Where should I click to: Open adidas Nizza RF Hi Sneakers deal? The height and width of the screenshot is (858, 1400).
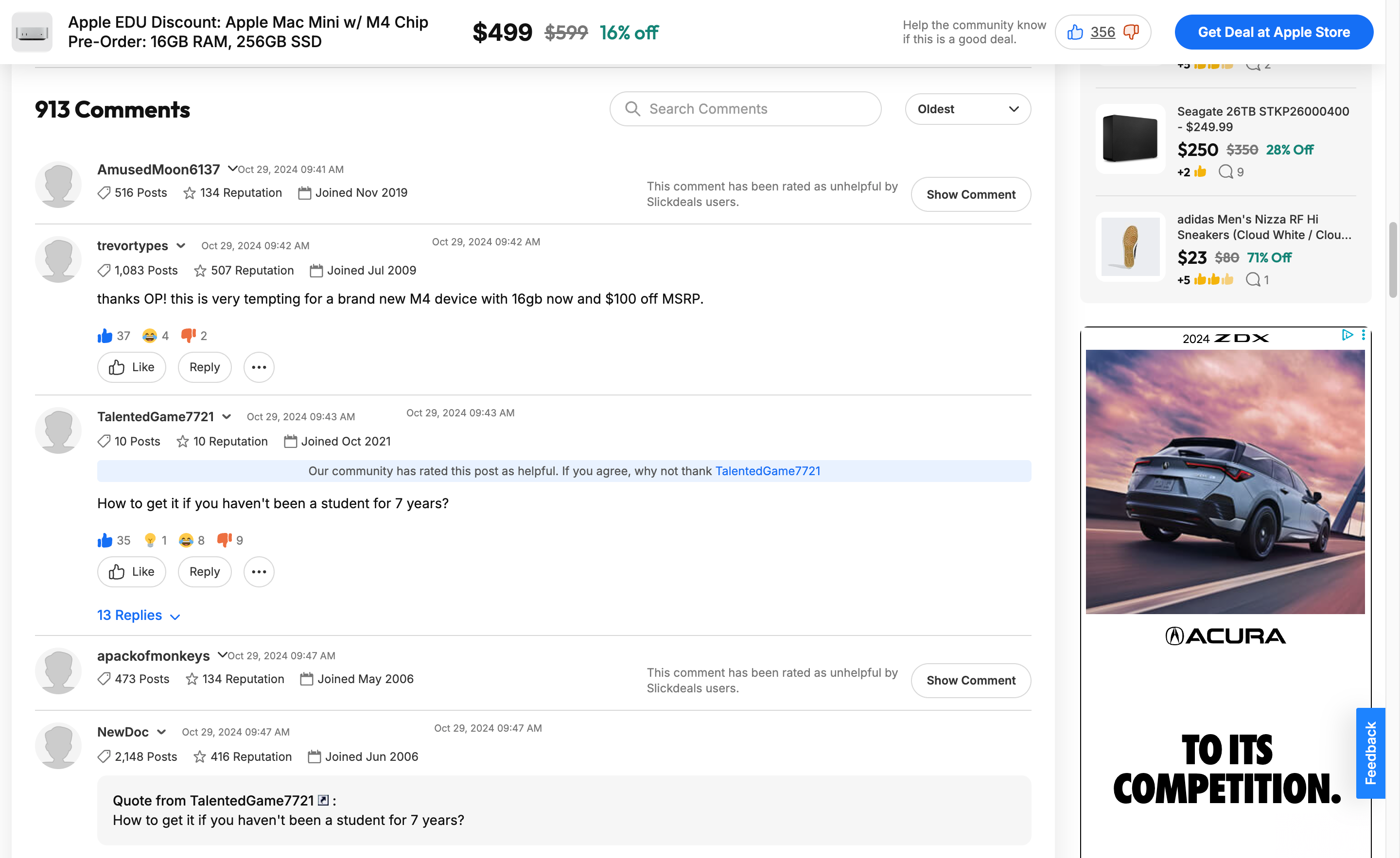(x=1263, y=226)
